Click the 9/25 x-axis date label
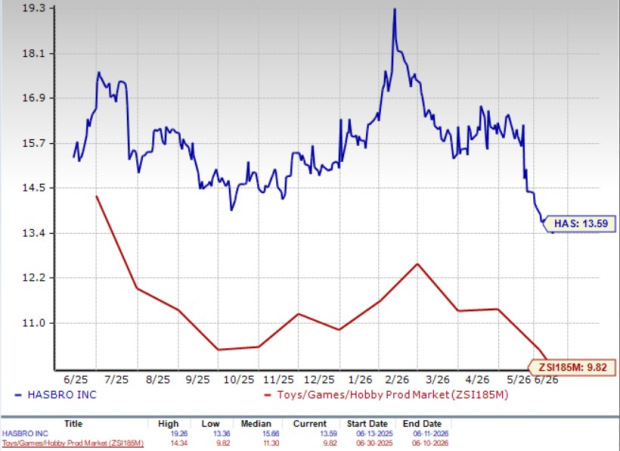 [x=197, y=380]
